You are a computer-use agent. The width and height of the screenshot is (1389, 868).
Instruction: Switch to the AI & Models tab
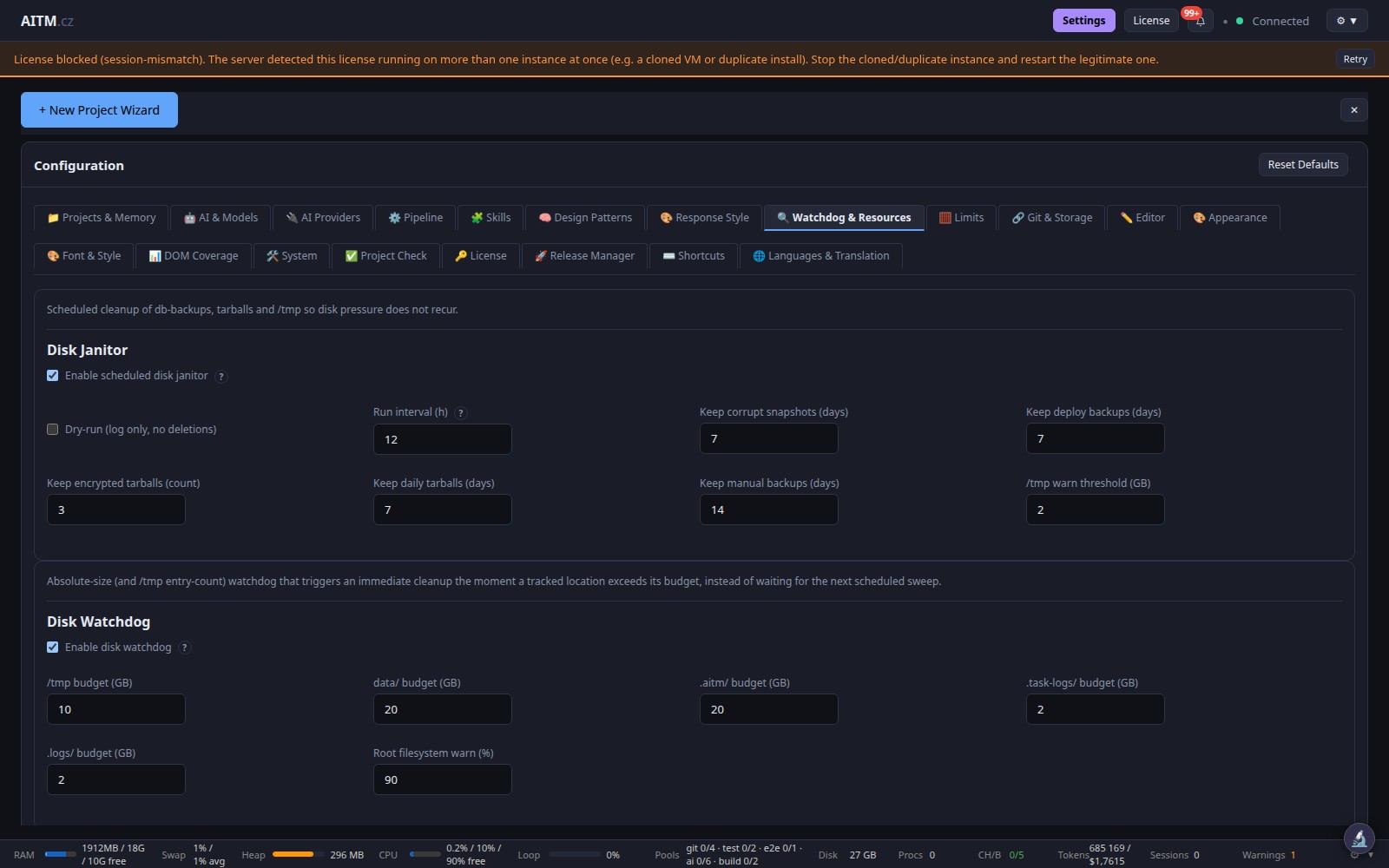click(x=221, y=218)
